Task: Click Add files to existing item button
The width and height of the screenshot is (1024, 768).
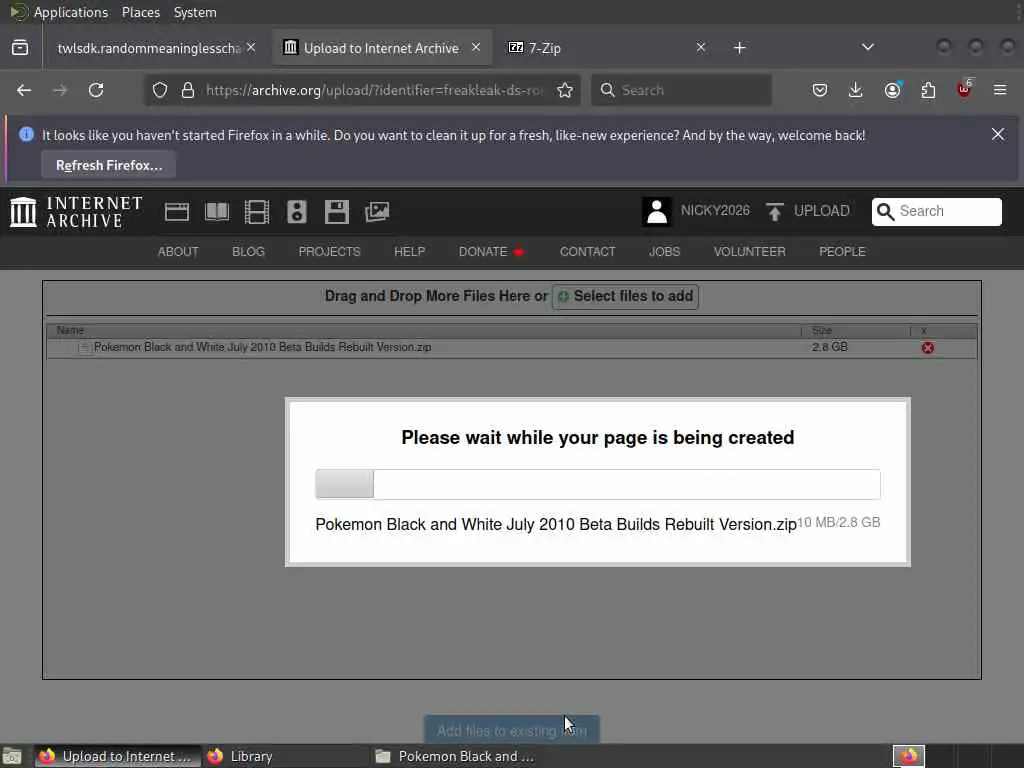Action: (512, 730)
